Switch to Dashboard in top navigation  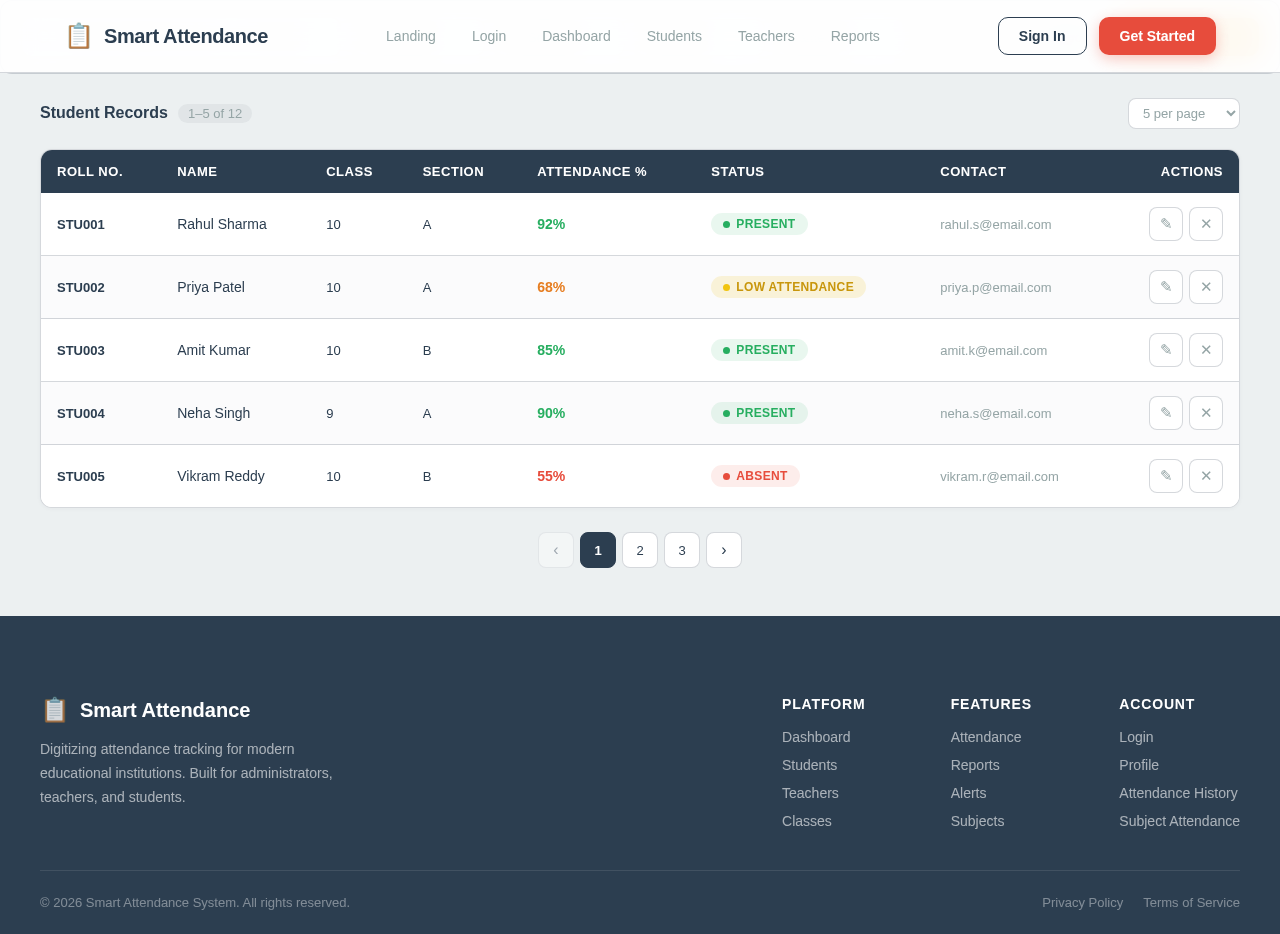click(576, 36)
